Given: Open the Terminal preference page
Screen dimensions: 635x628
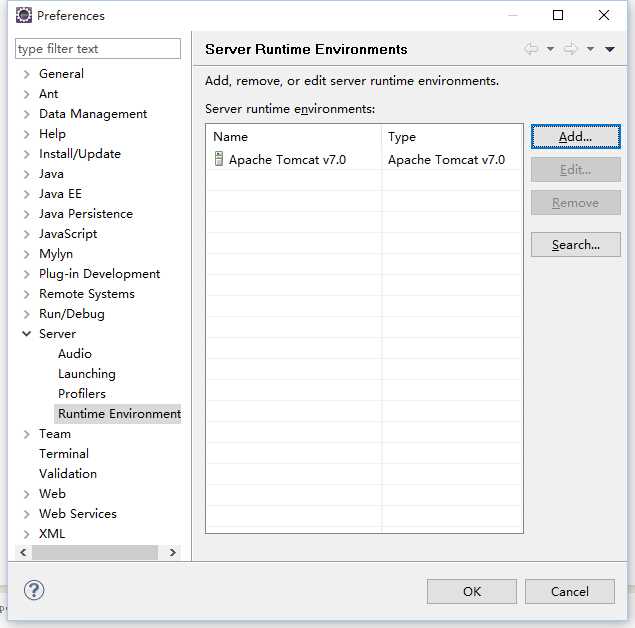Looking at the screenshot, I should tap(64, 453).
